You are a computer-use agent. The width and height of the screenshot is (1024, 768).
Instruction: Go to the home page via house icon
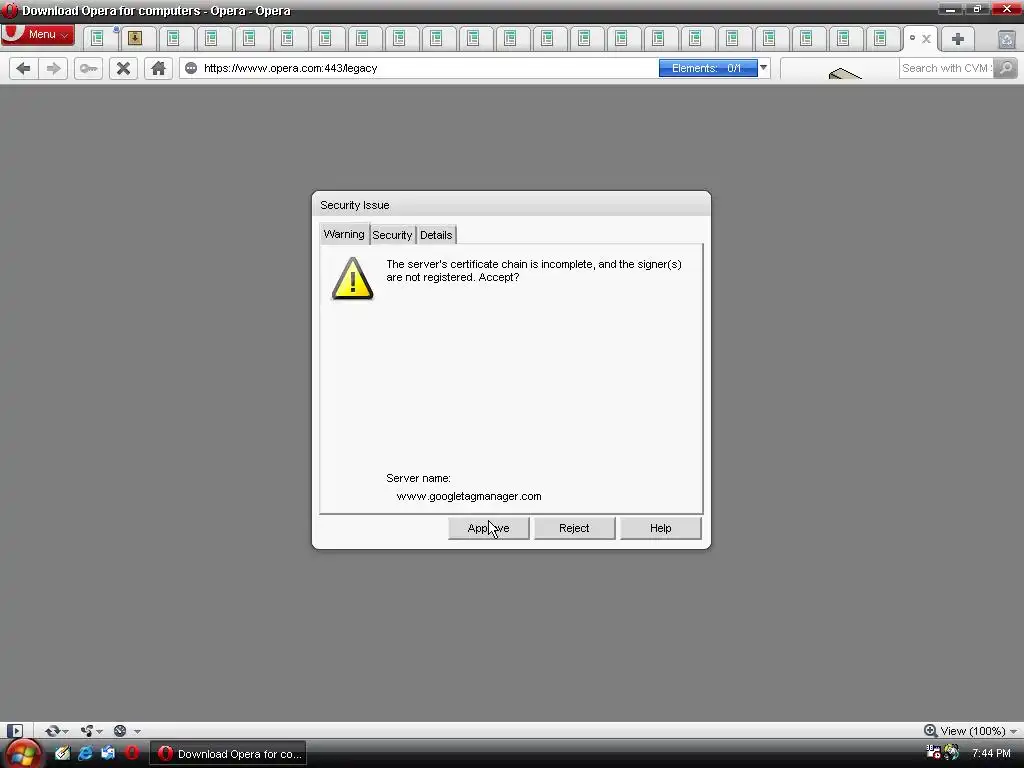click(x=158, y=68)
